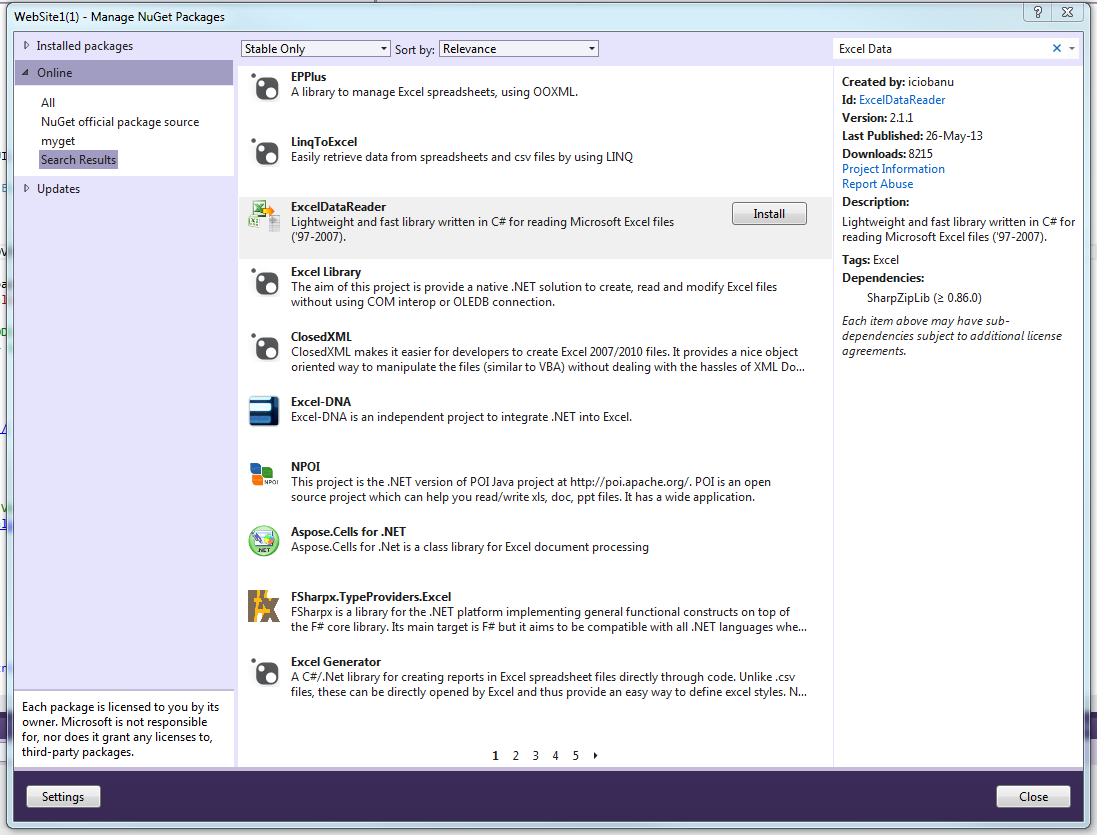
Task: Select the All online source
Action: [x=48, y=103]
